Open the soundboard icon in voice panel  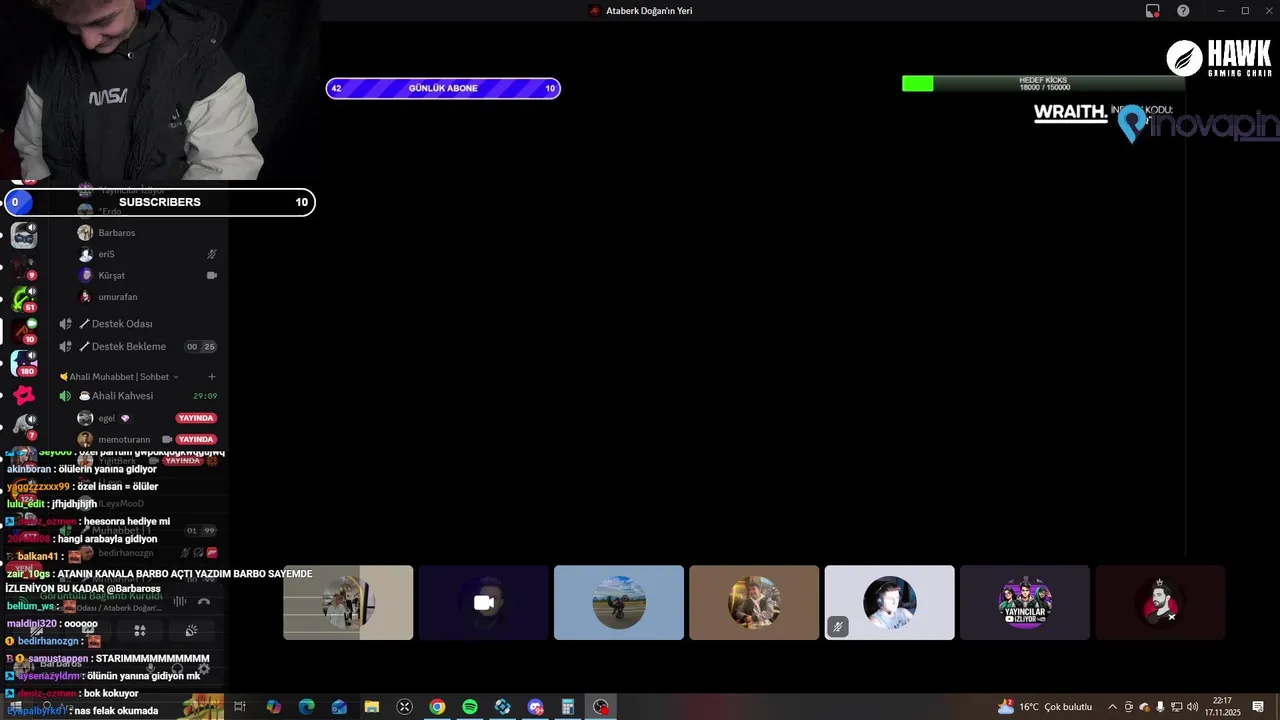(191, 630)
